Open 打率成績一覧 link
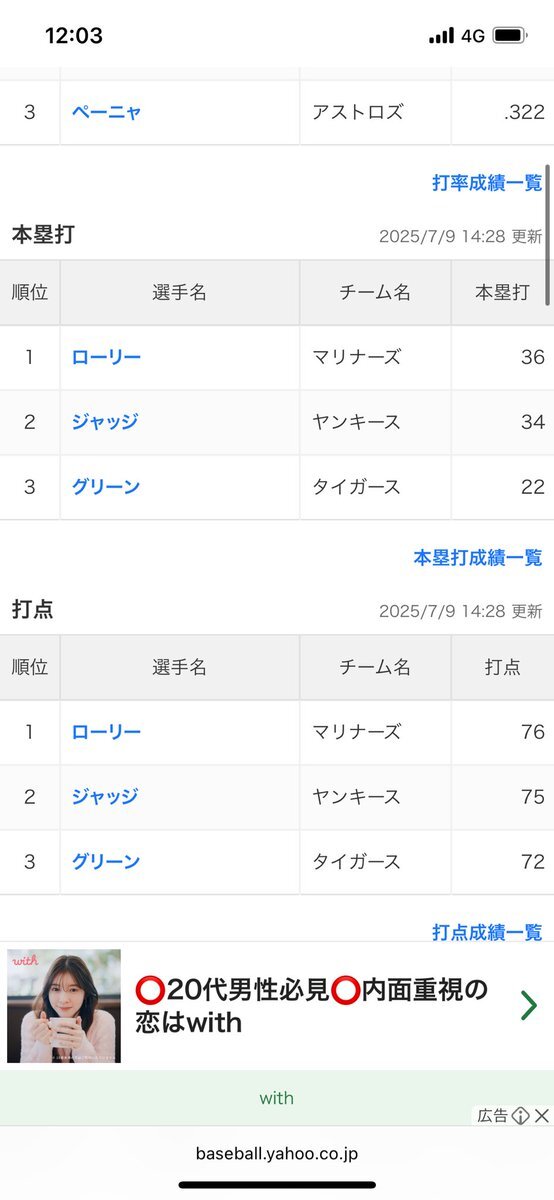This screenshot has height=1200, width=554. [x=487, y=183]
